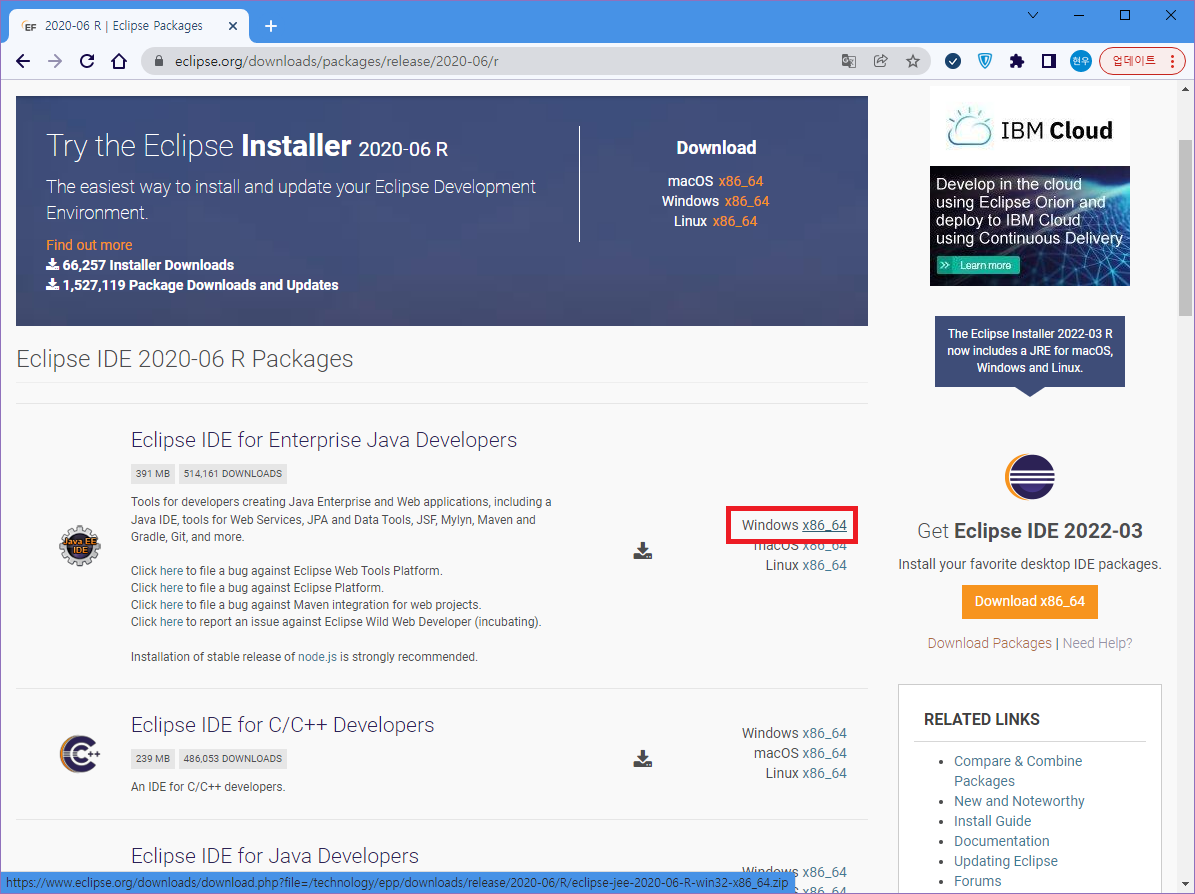Viewport: 1195px width, 894px height.
Task: Download C/C++ macOS x86_64 package
Action: [x=824, y=753]
